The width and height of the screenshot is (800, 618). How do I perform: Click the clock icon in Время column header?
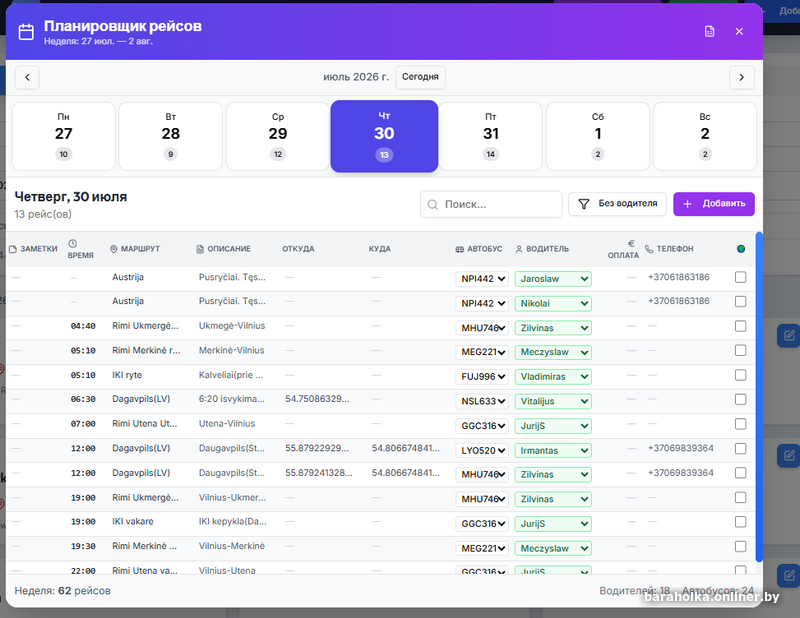[x=72, y=244]
